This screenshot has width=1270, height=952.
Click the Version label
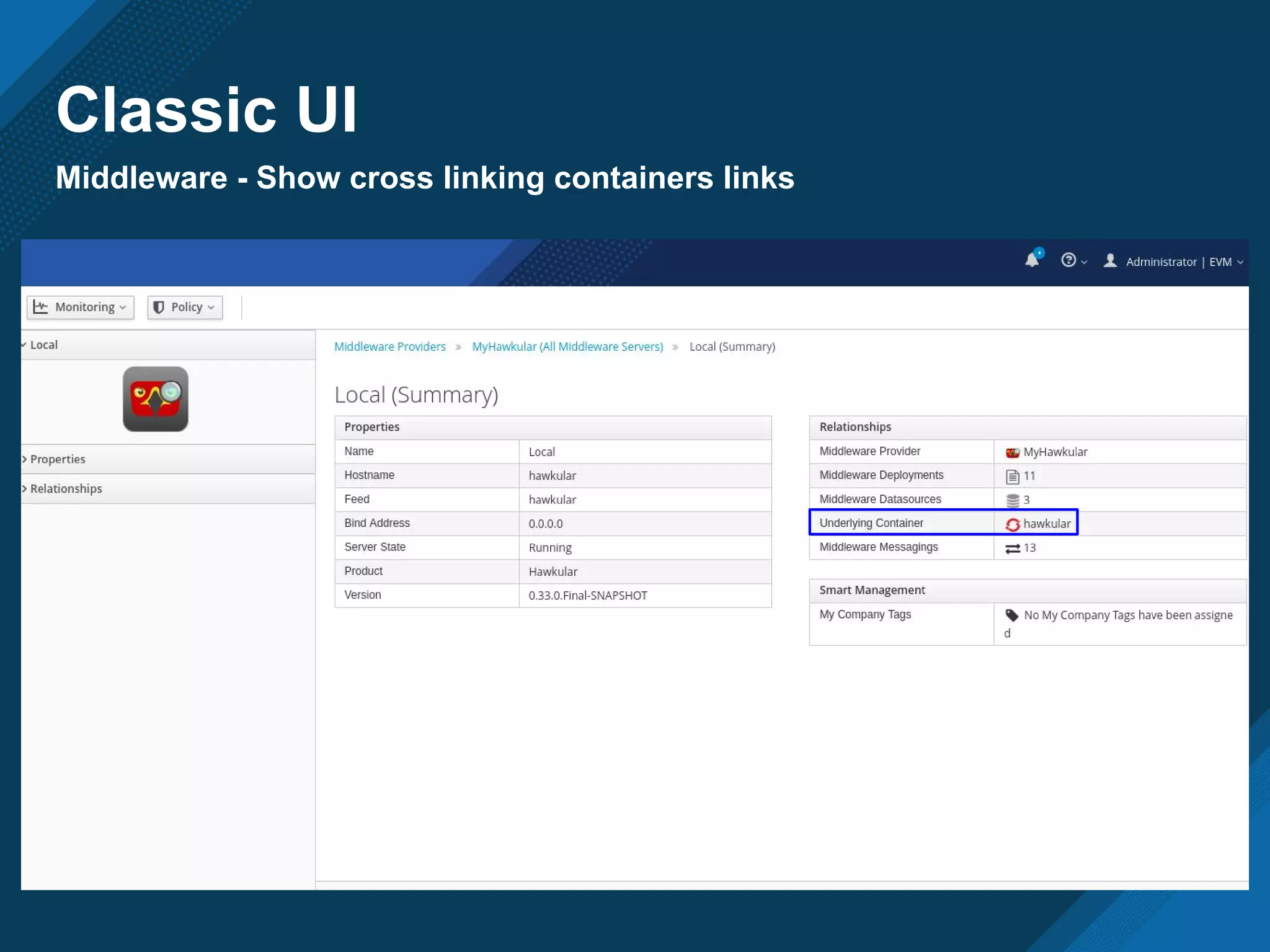point(363,595)
